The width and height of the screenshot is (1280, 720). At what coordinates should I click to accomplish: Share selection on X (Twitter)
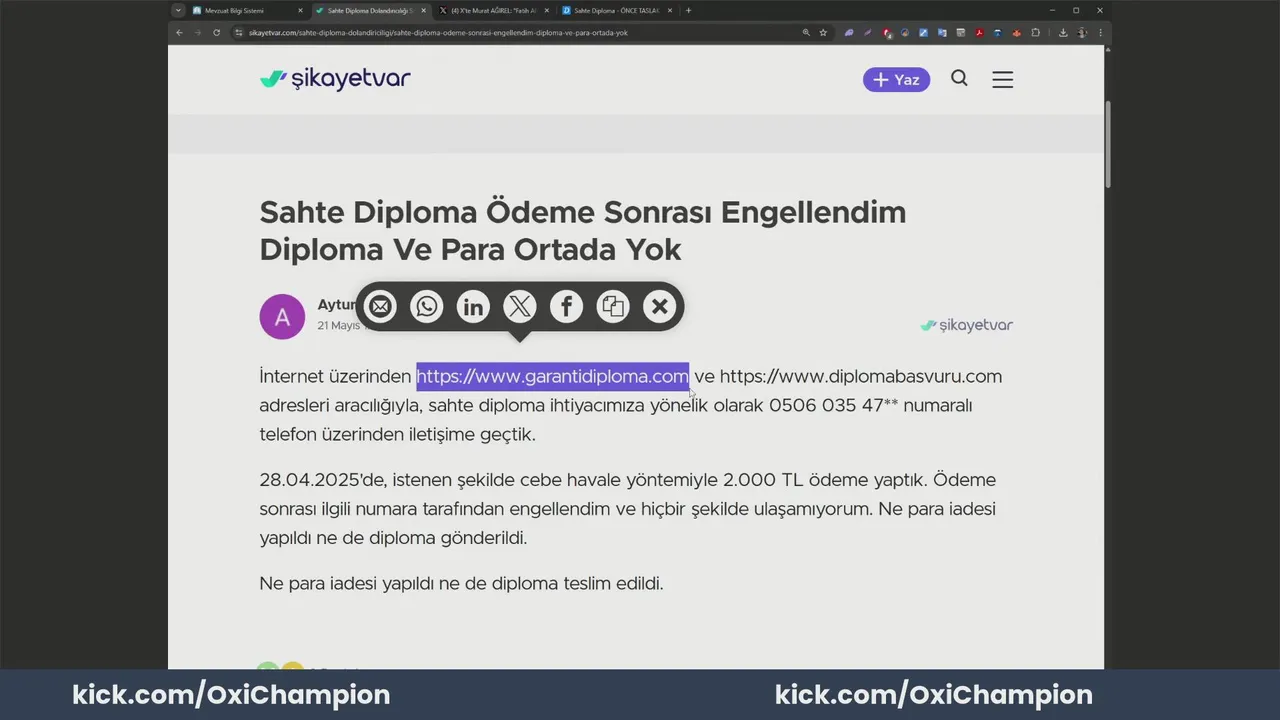pyautogui.click(x=520, y=307)
